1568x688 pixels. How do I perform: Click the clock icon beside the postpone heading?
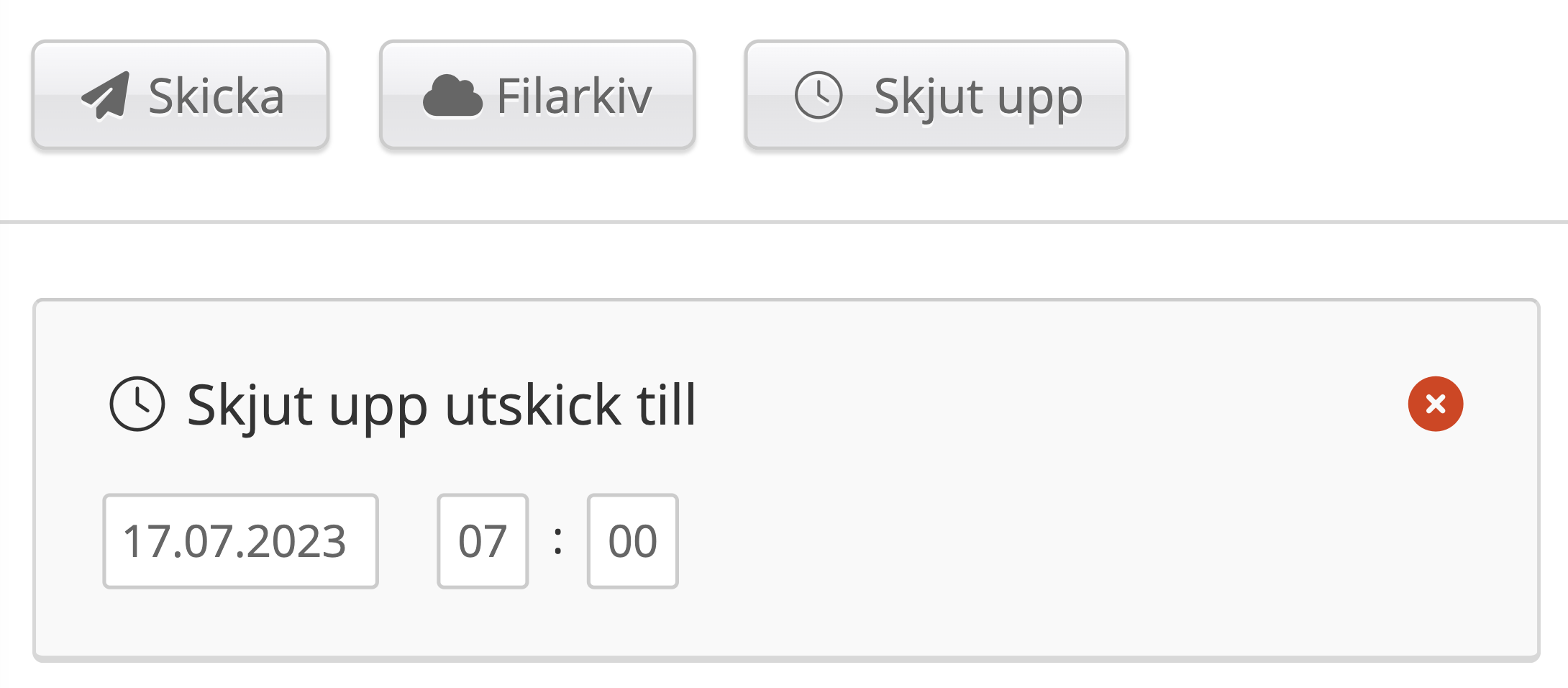[137, 404]
